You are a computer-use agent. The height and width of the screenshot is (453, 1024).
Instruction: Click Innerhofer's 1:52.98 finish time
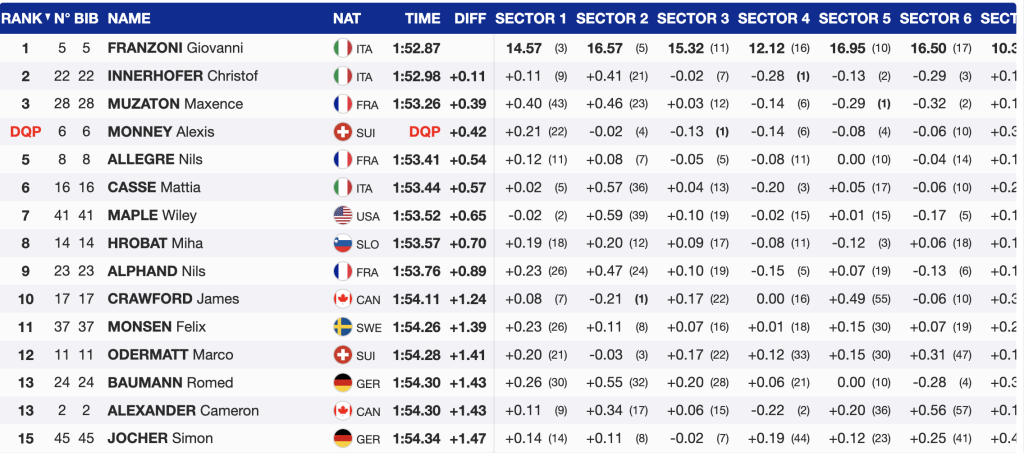coord(422,76)
